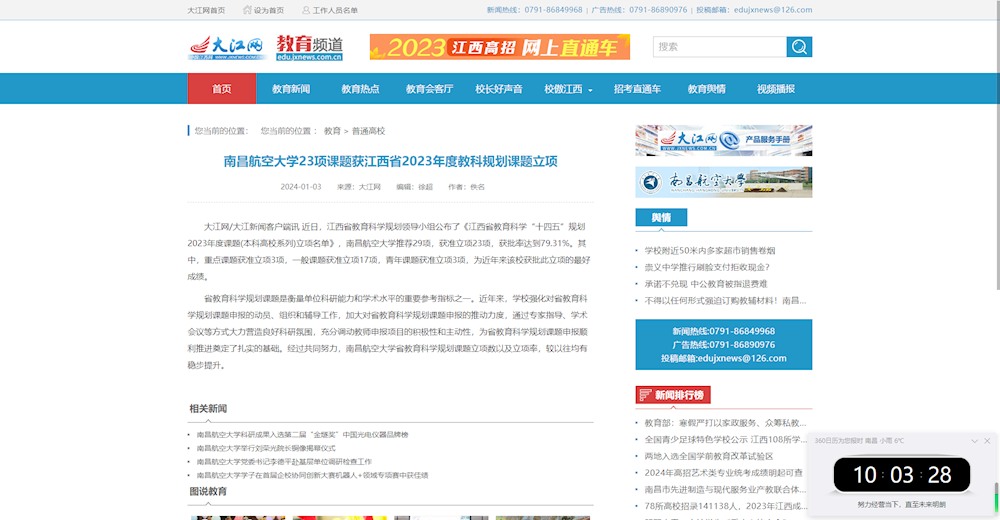Focus the 搜索 text input field
The height and width of the screenshot is (520, 1000).
pos(720,47)
